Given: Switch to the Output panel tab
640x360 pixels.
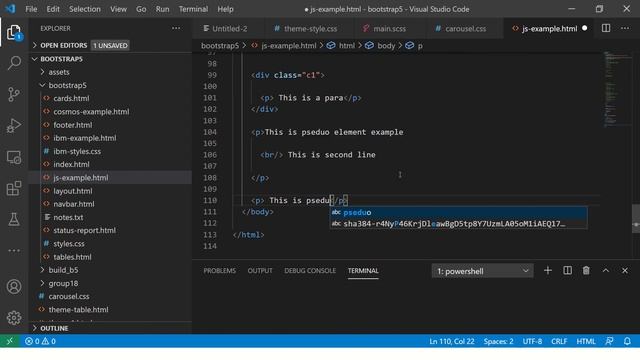Looking at the screenshot, I should click(x=260, y=271).
